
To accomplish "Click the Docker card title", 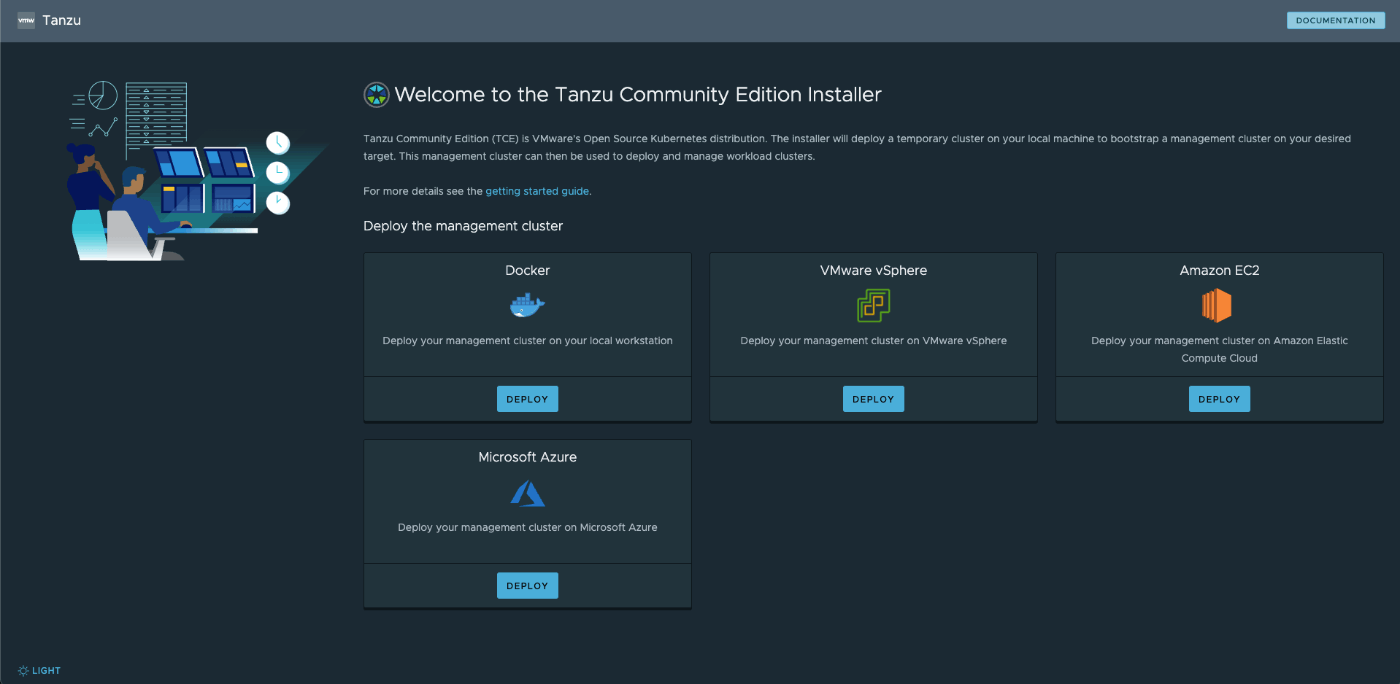I will [x=527, y=270].
